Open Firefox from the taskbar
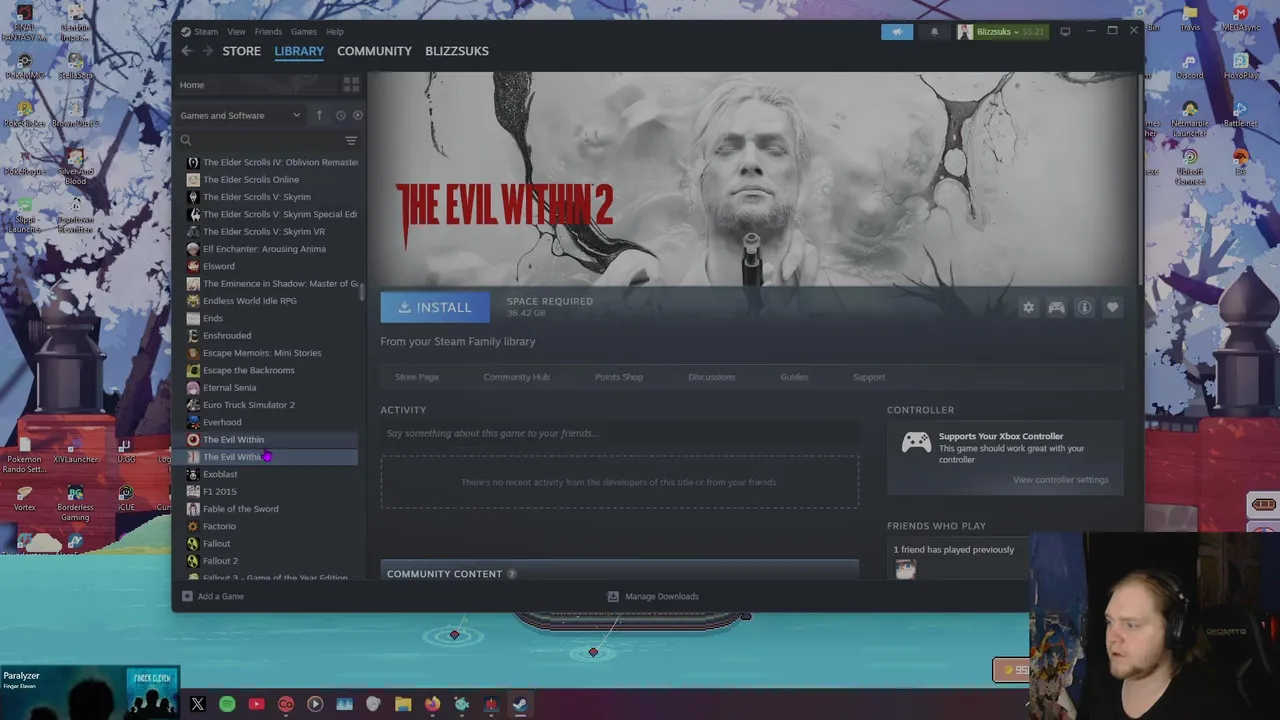 click(x=432, y=704)
